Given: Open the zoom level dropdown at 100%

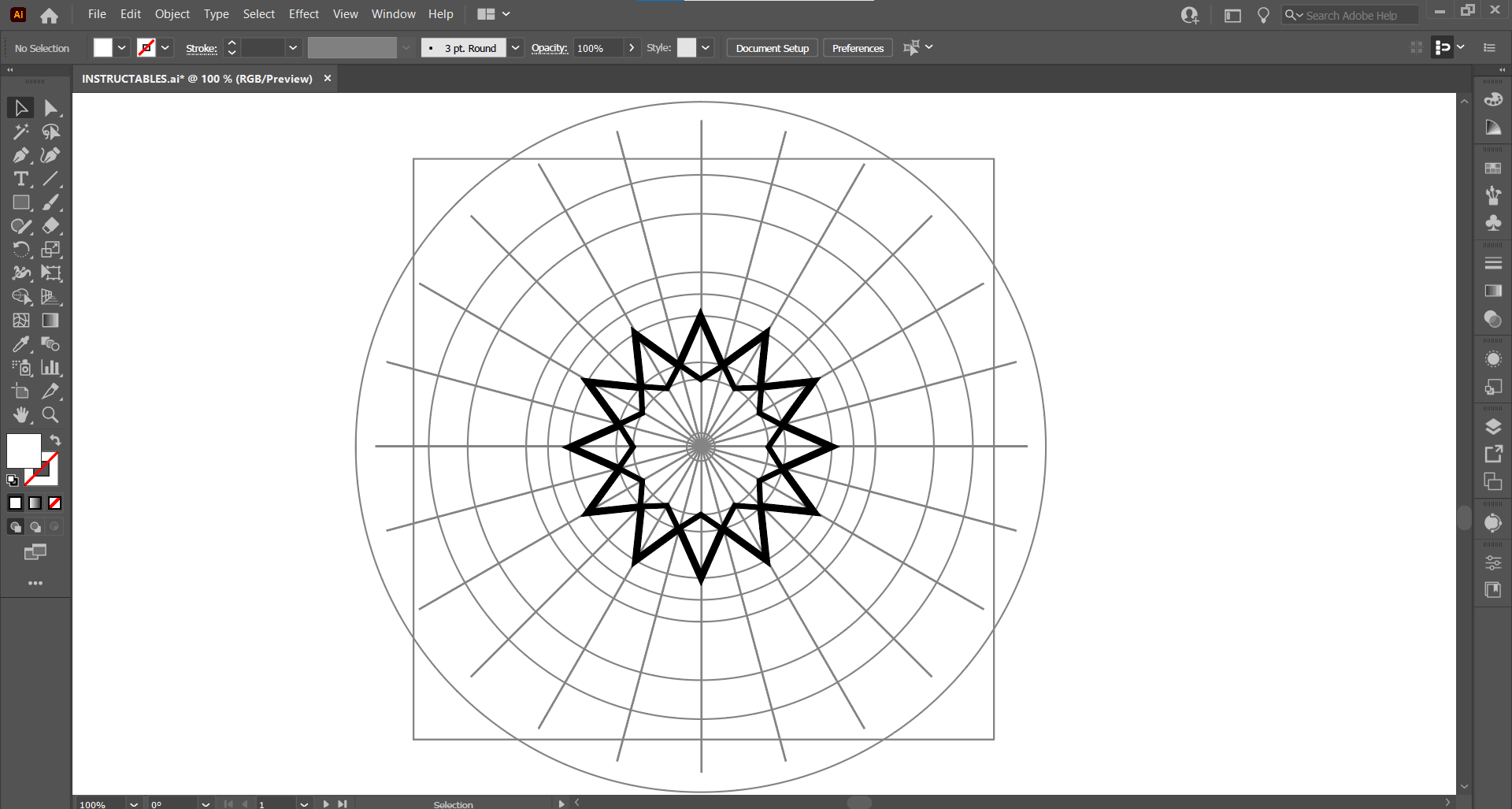Looking at the screenshot, I should click(x=134, y=803).
